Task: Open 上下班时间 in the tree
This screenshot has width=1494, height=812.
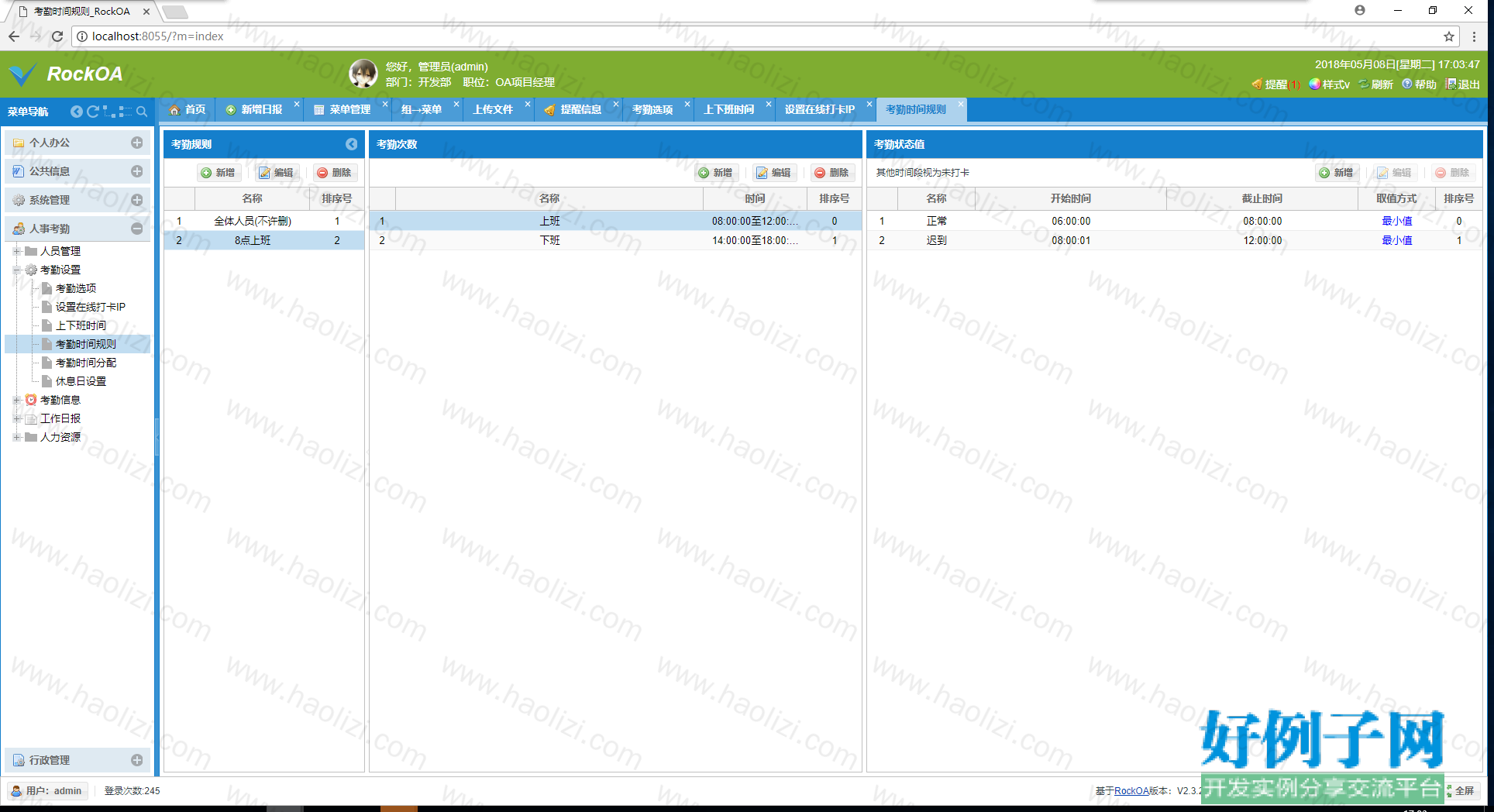Action: [x=81, y=325]
